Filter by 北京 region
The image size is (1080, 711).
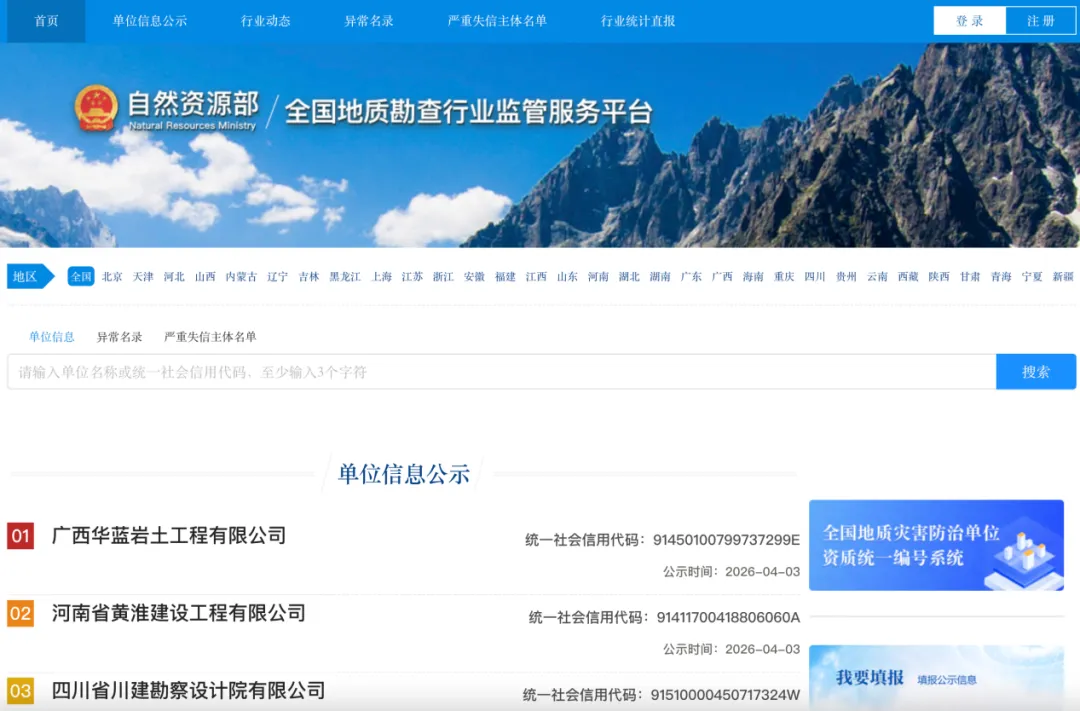[112, 277]
